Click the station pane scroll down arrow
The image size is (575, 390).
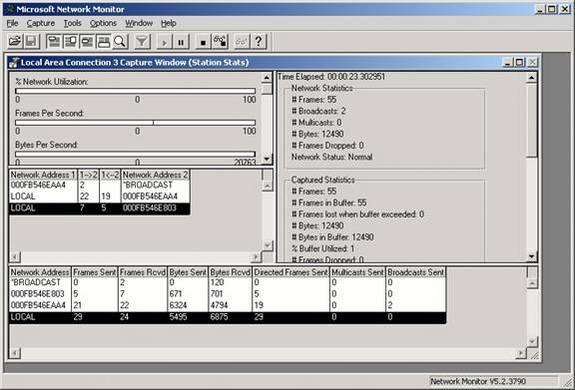pyautogui.click(x=532, y=342)
